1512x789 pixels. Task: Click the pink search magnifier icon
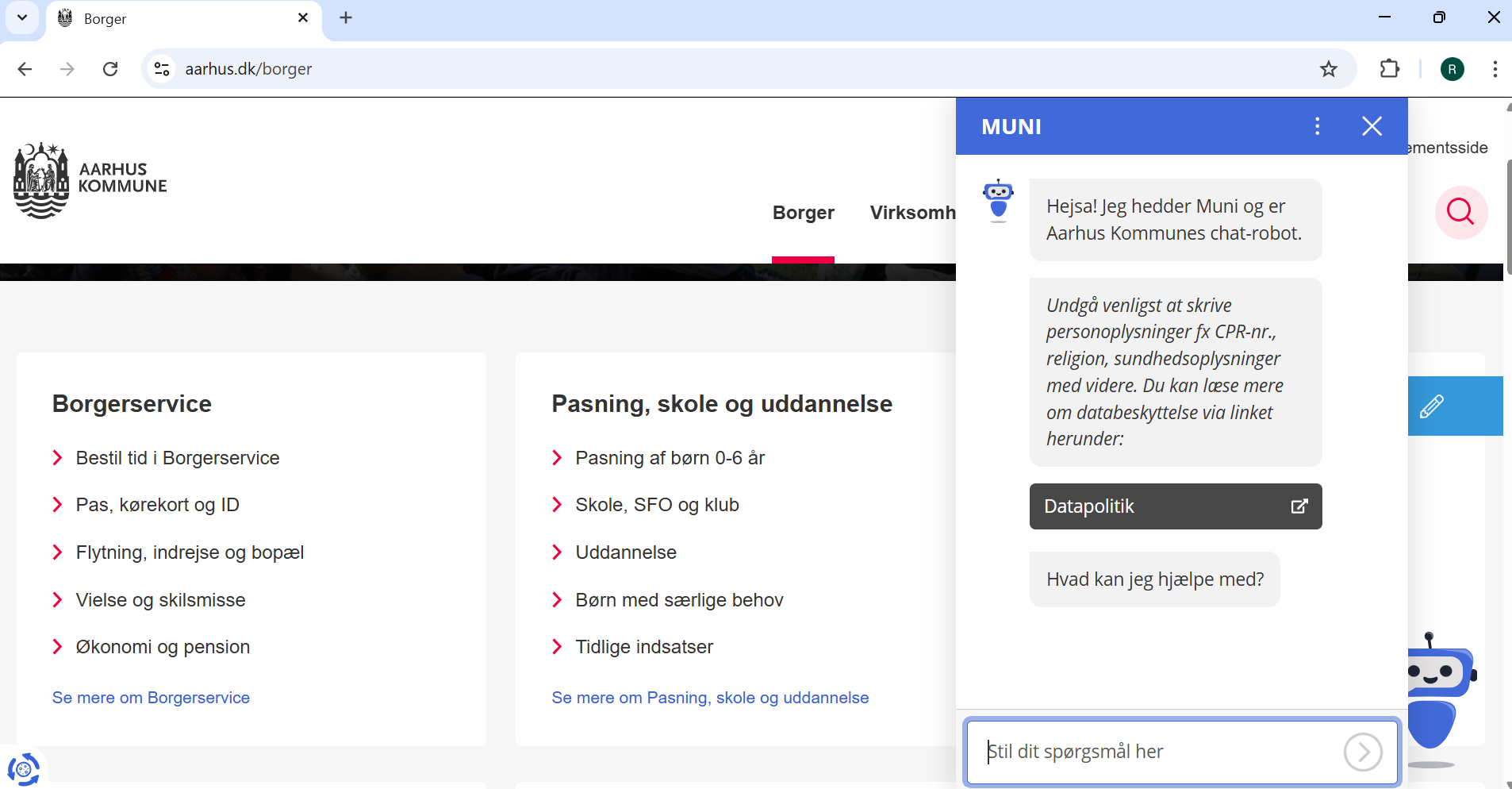(1460, 212)
